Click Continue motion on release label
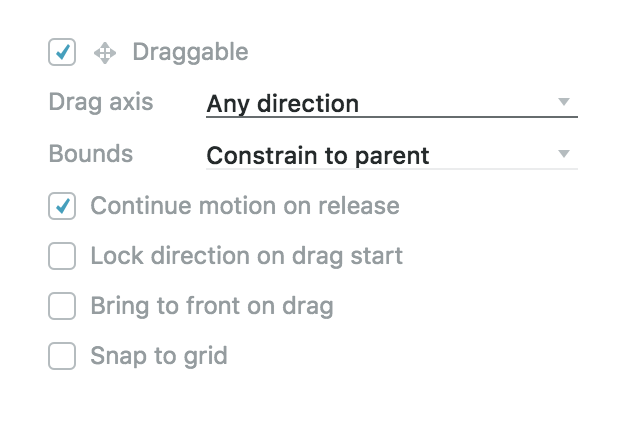The height and width of the screenshot is (426, 626). point(245,206)
